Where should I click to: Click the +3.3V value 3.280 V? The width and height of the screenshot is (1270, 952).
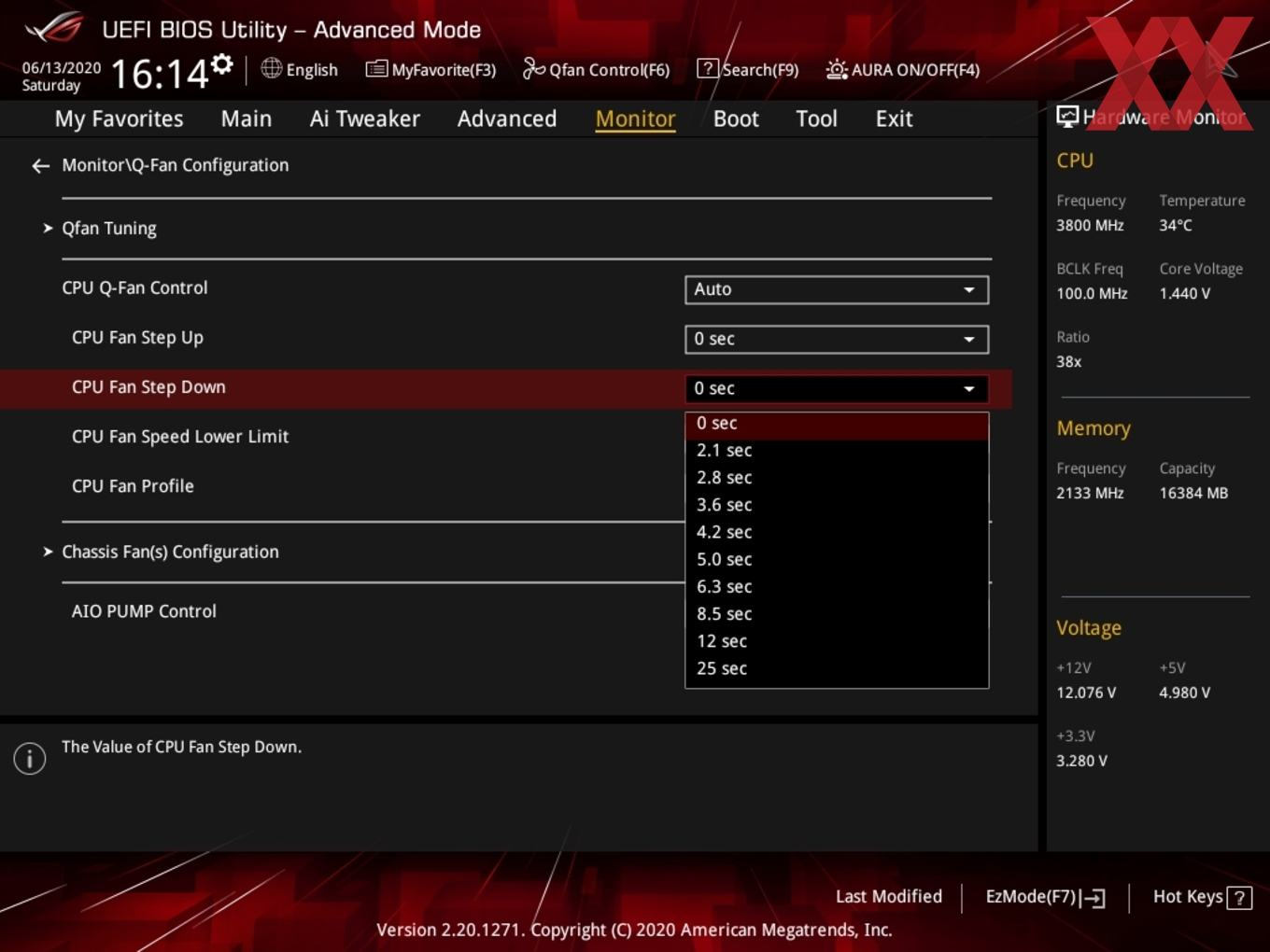coord(1081,762)
